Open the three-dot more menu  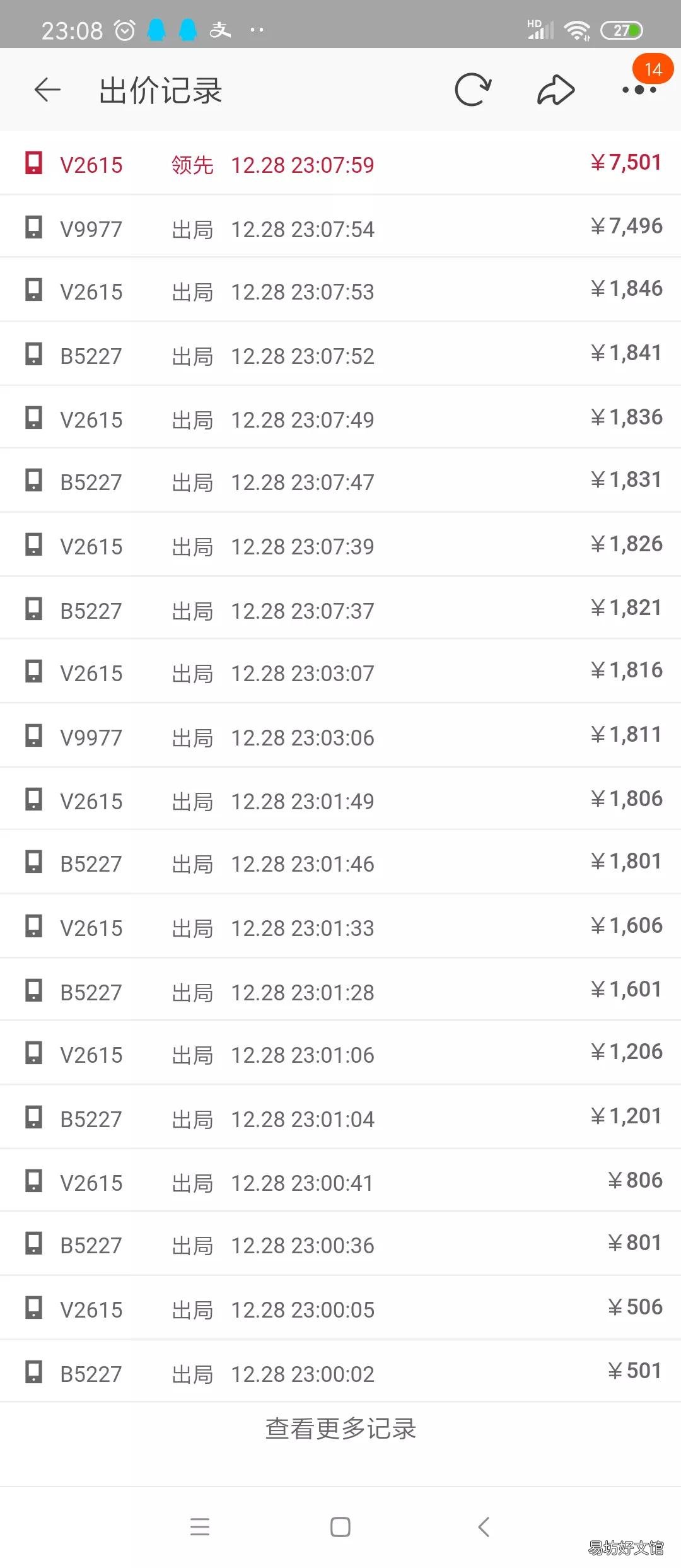[639, 90]
